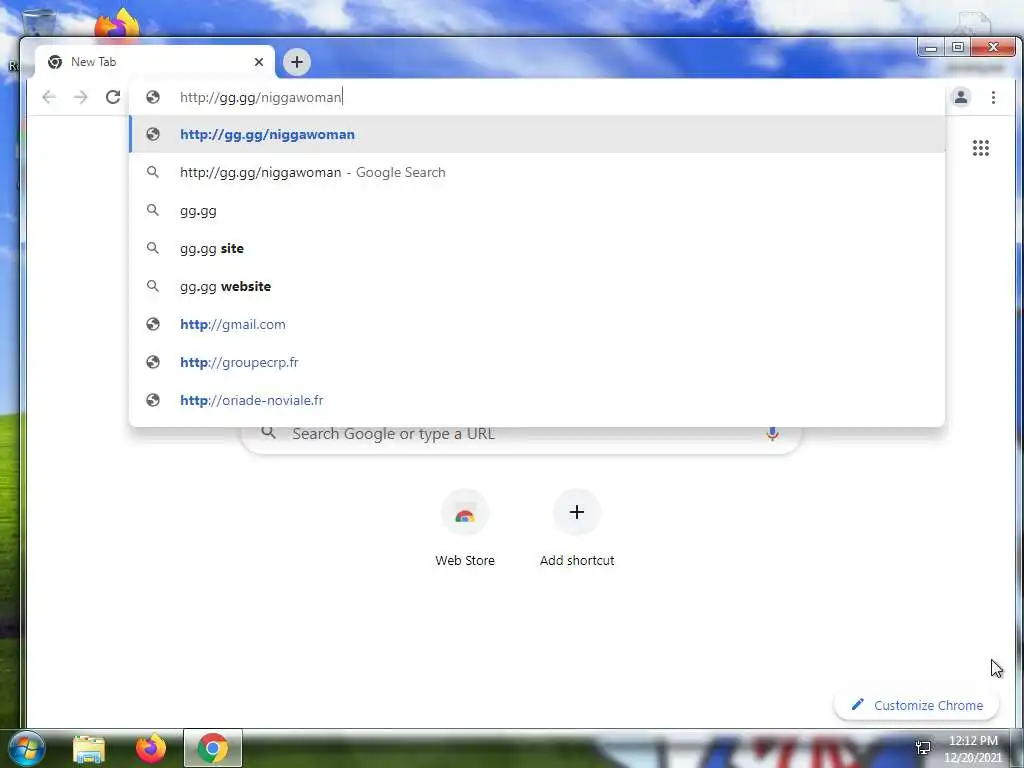
Task: Open the http://gmail.com suggestion
Action: [x=537, y=324]
